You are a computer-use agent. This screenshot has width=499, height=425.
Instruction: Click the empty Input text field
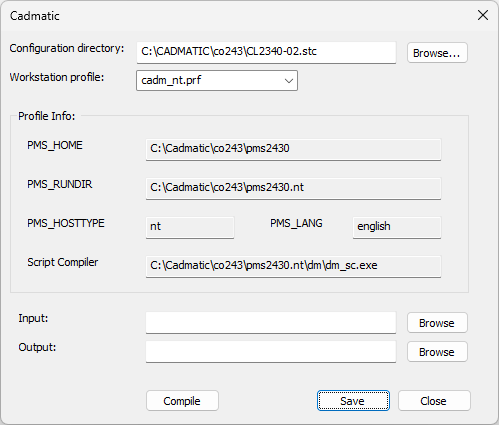coord(271,322)
